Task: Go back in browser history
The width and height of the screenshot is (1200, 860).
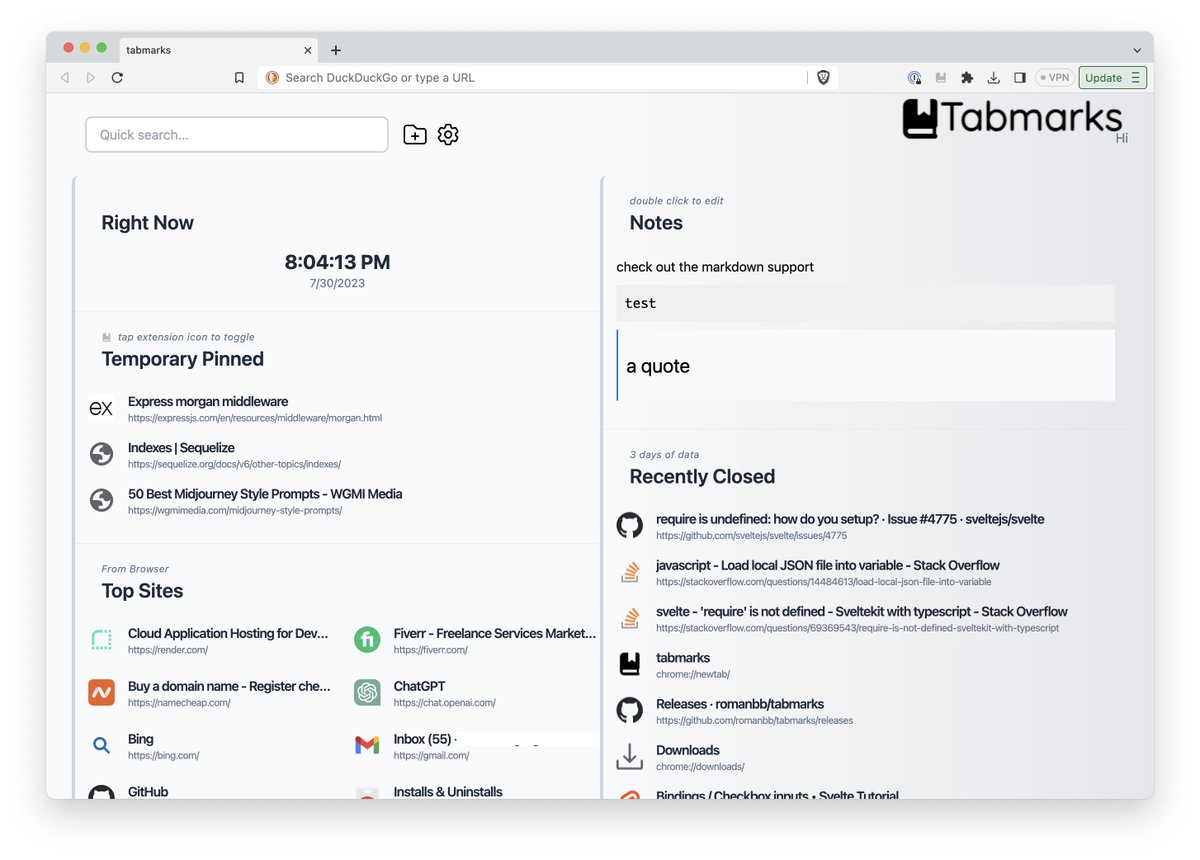Action: (65, 78)
